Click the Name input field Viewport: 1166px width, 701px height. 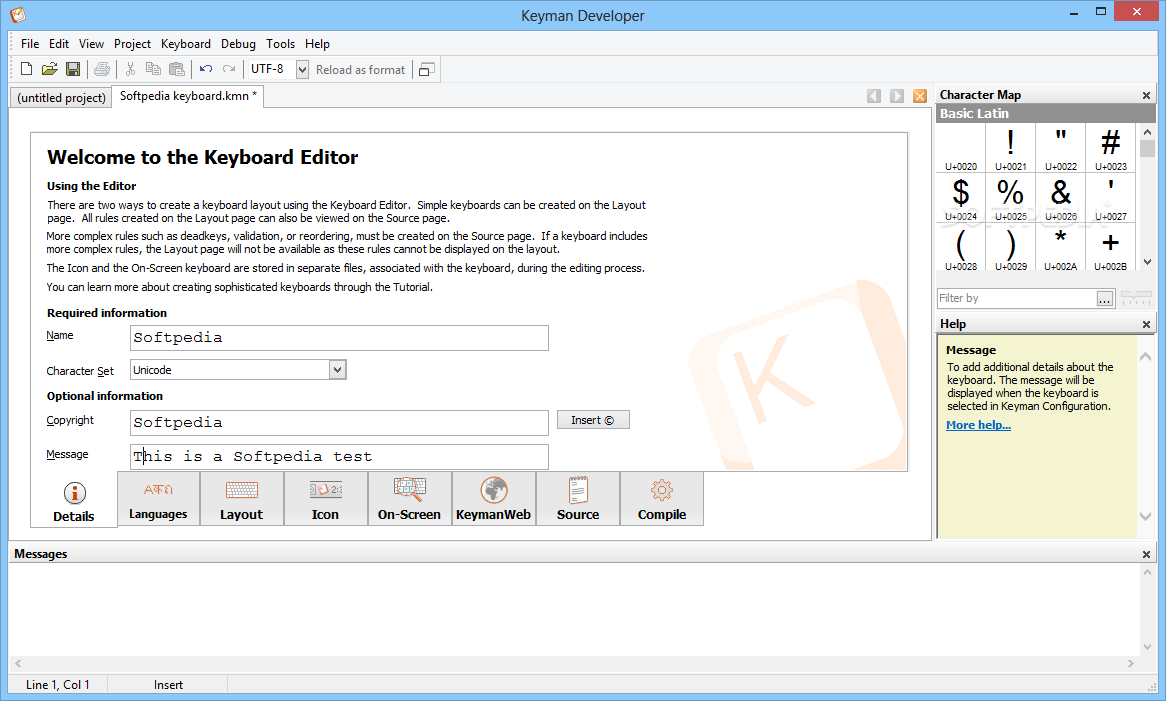point(339,337)
